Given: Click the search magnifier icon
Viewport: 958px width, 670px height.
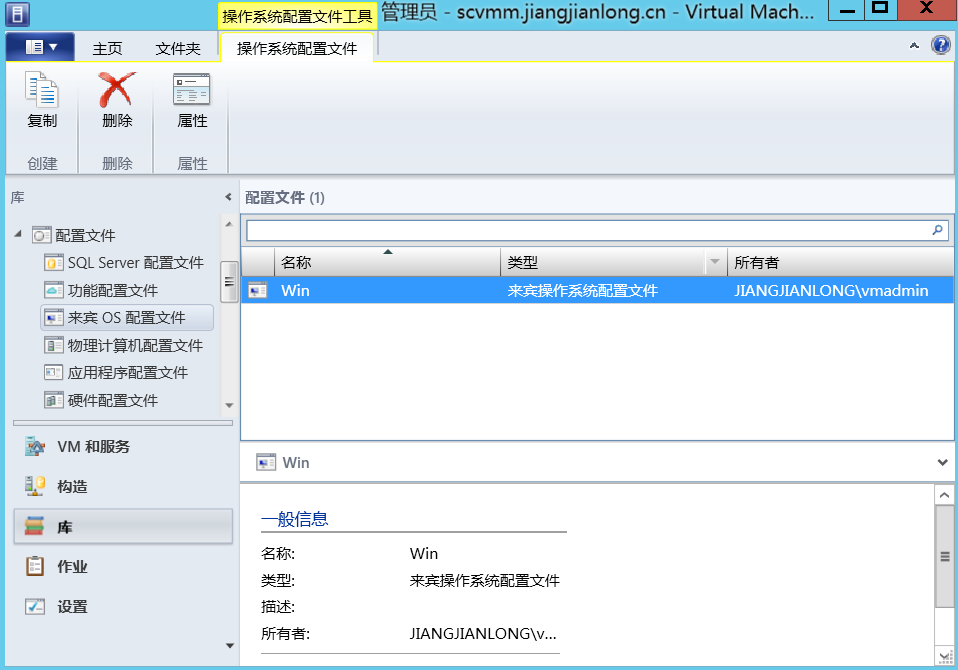Looking at the screenshot, I should 937,230.
